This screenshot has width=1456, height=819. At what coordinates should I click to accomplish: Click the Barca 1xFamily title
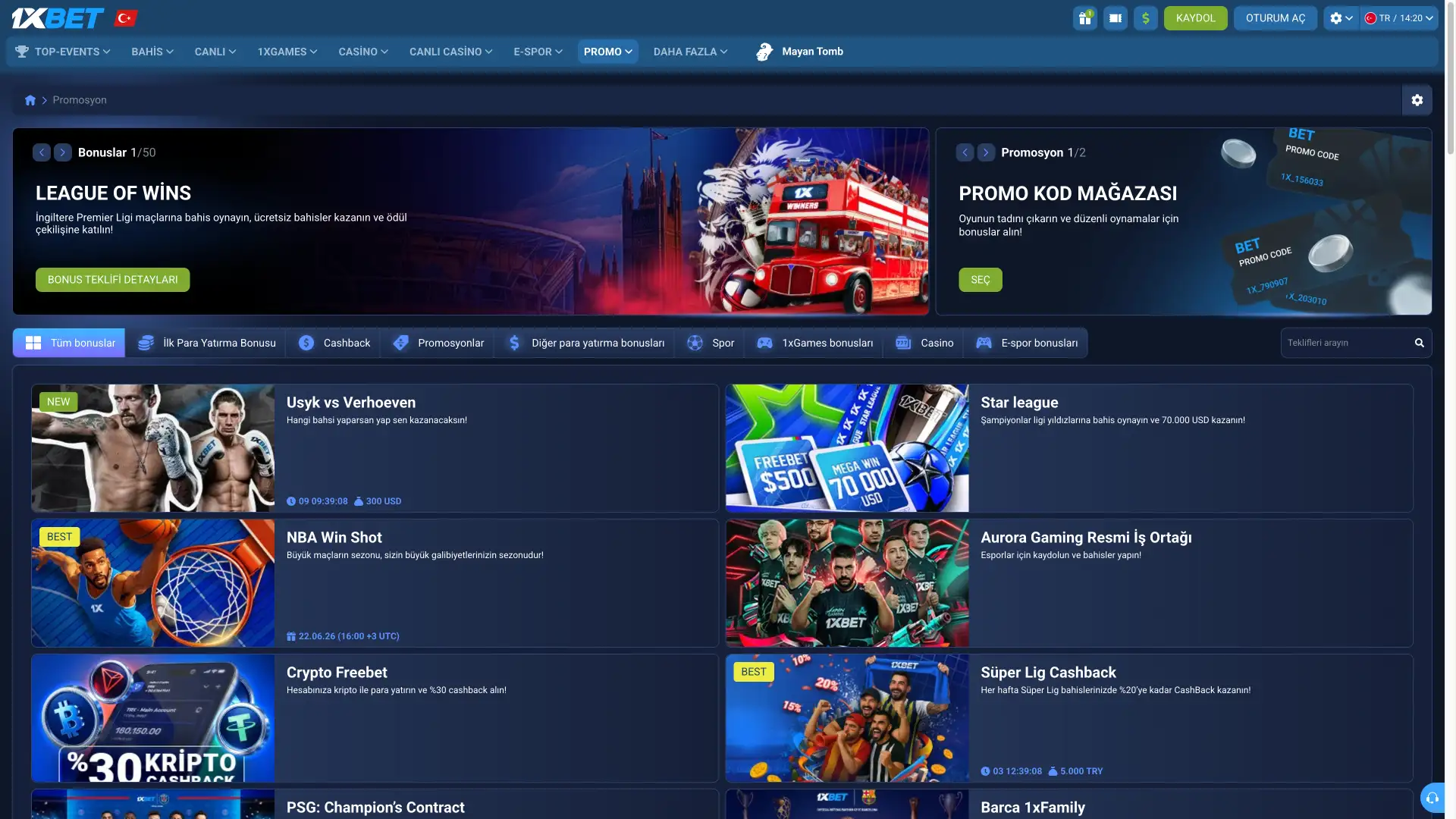(1033, 808)
